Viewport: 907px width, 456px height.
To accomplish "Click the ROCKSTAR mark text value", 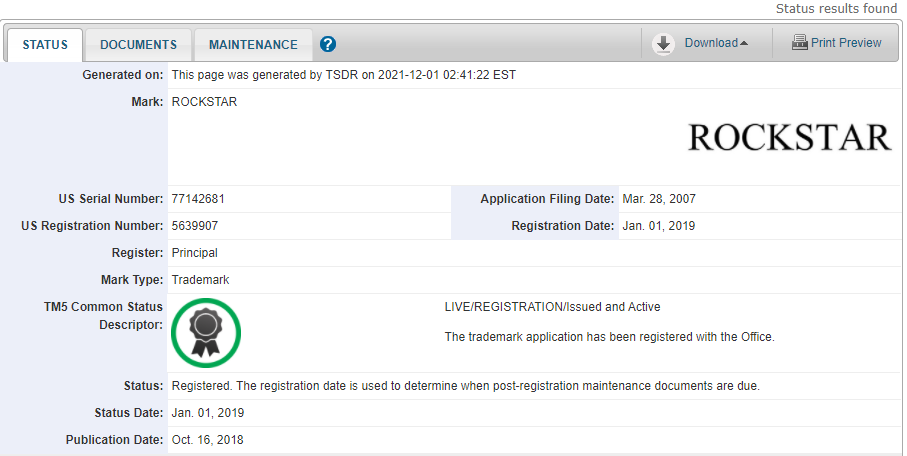I will coord(204,102).
